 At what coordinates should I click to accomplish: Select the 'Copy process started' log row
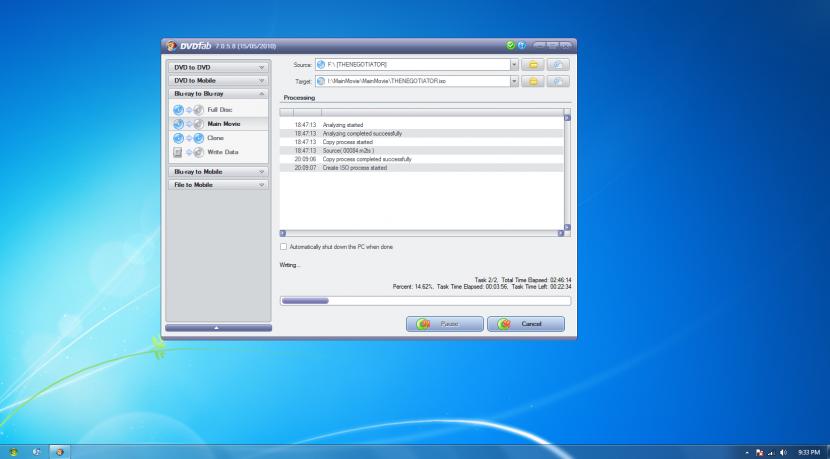click(421, 142)
